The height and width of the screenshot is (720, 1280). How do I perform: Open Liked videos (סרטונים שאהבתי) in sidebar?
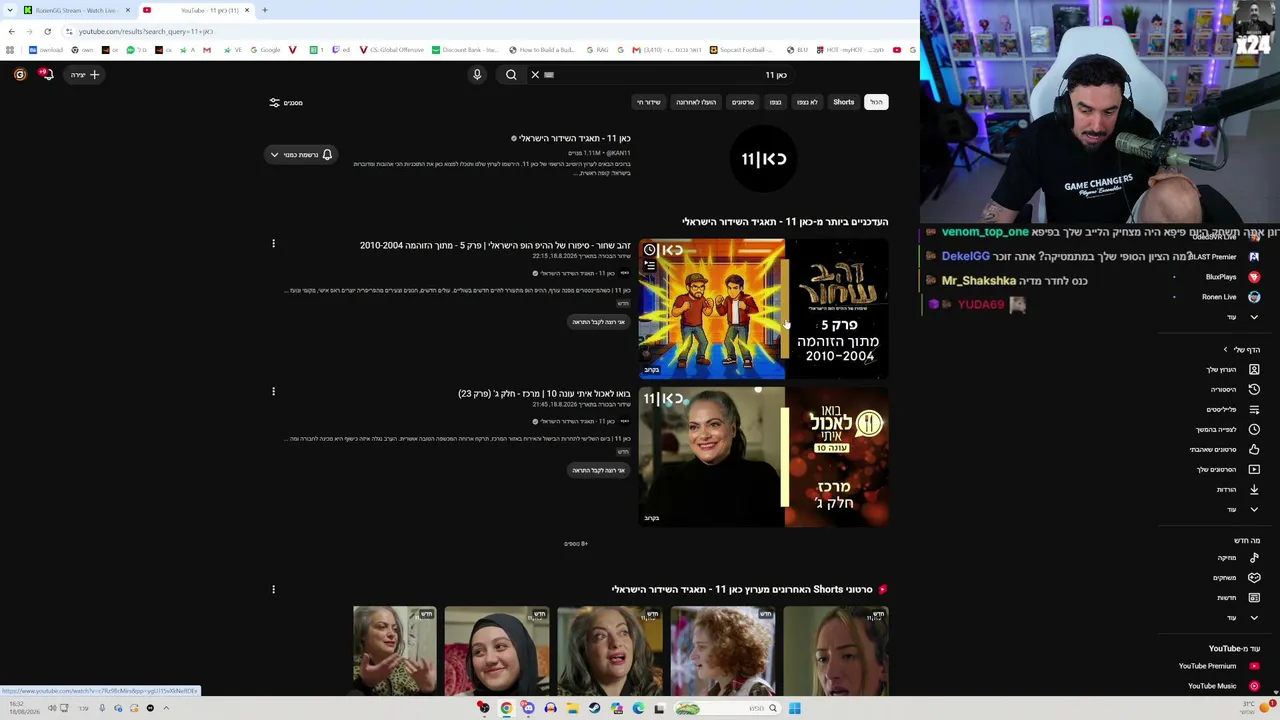(x=1224, y=450)
